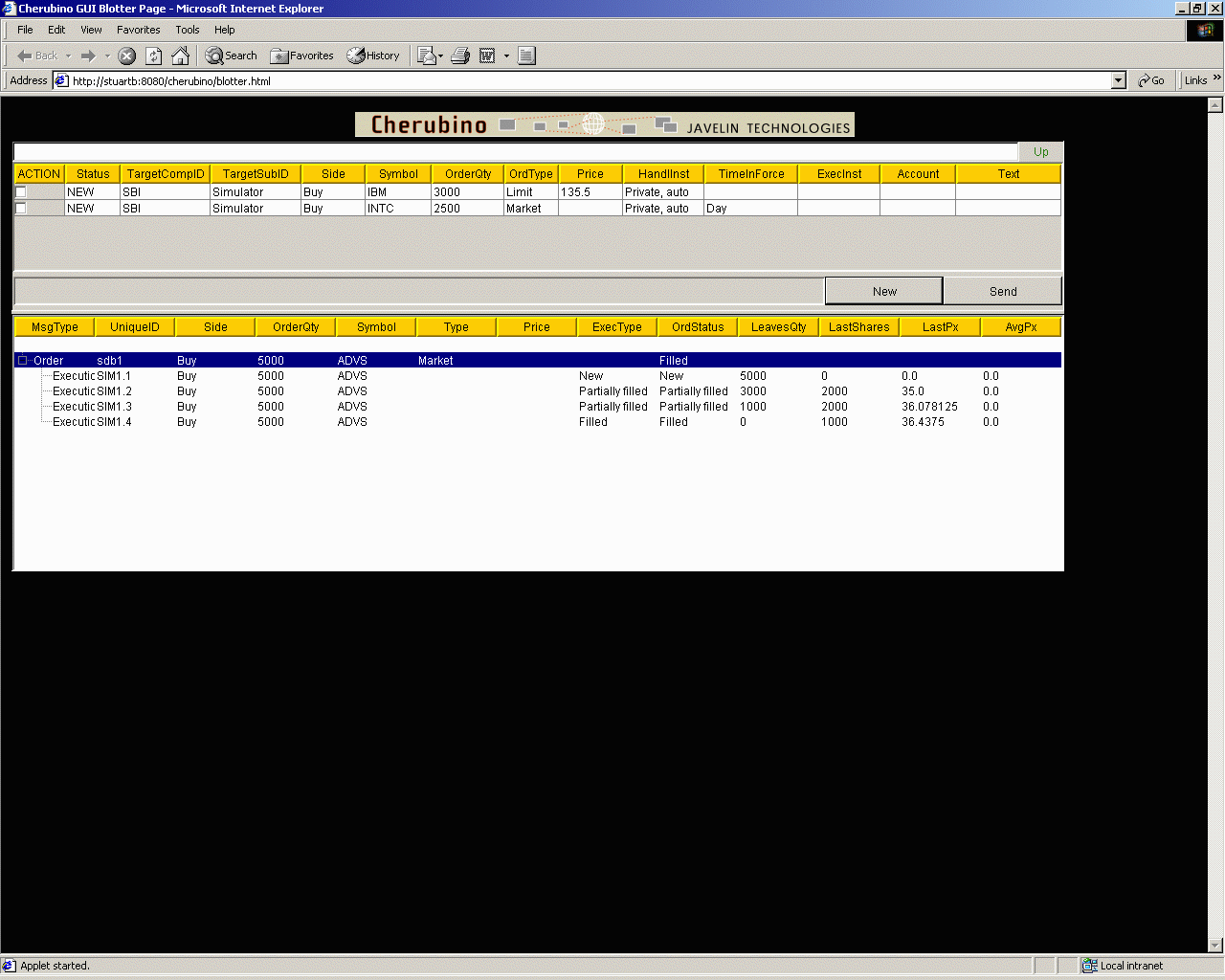Viewport: 1225px width, 980px height.
Task: Open the Favorites menu in menu bar
Action: (x=138, y=30)
